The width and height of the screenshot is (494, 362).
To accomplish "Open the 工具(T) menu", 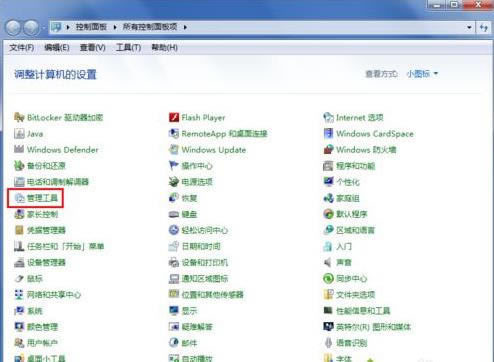I will coord(128,48).
